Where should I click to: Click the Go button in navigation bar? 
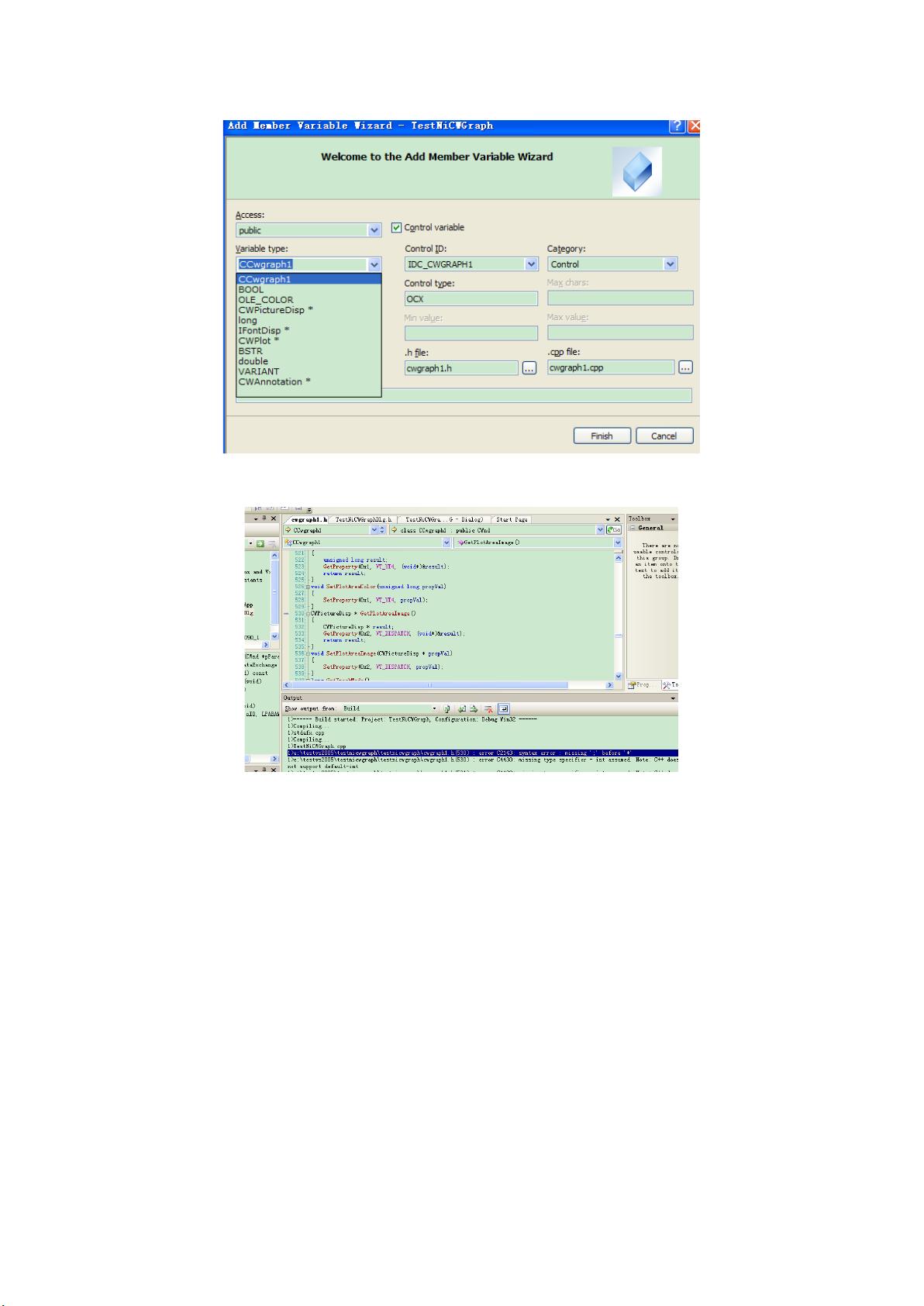(614, 530)
